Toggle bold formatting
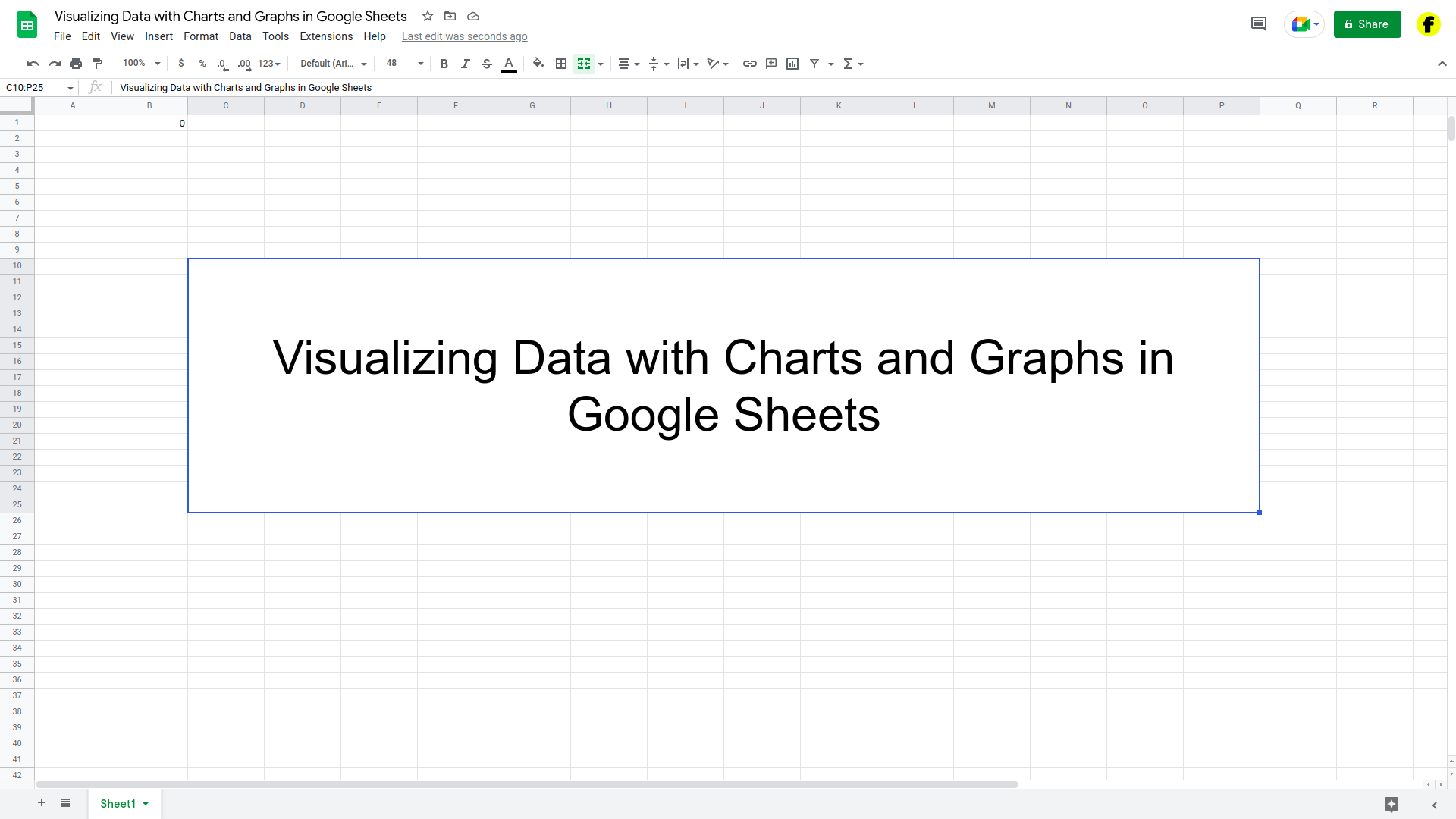Image resolution: width=1456 pixels, height=819 pixels. [444, 64]
